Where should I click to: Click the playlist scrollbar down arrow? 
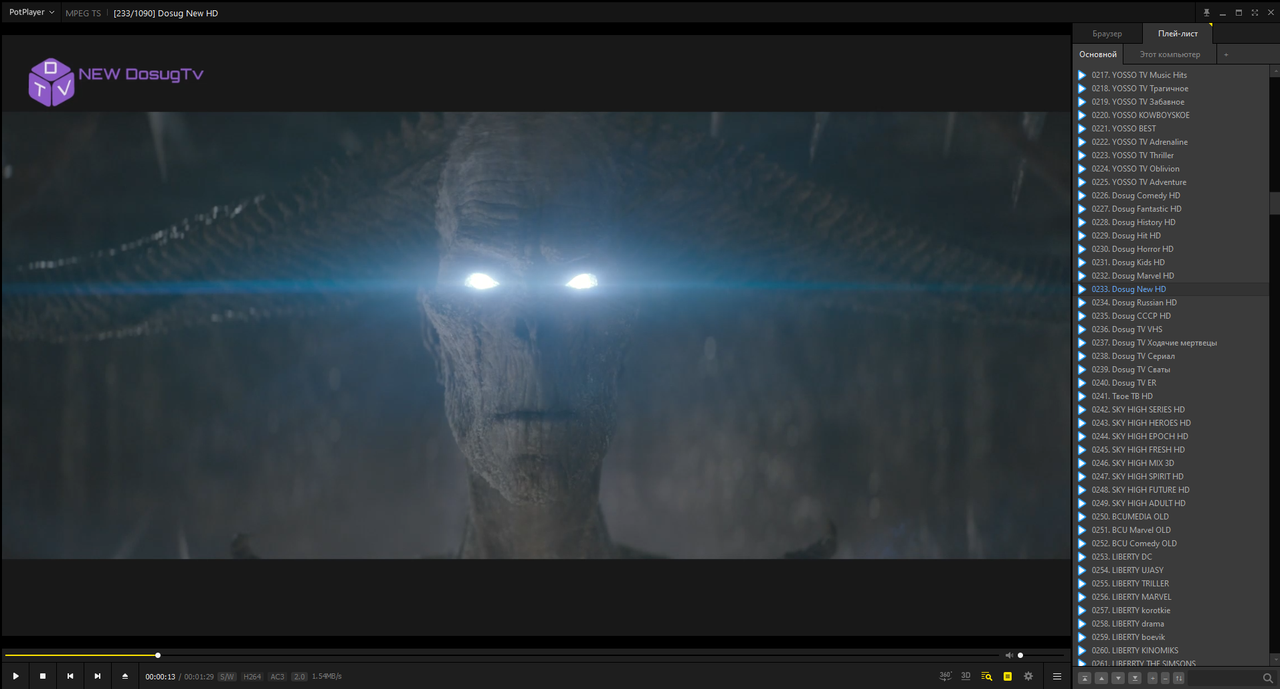pyautogui.click(x=1275, y=660)
